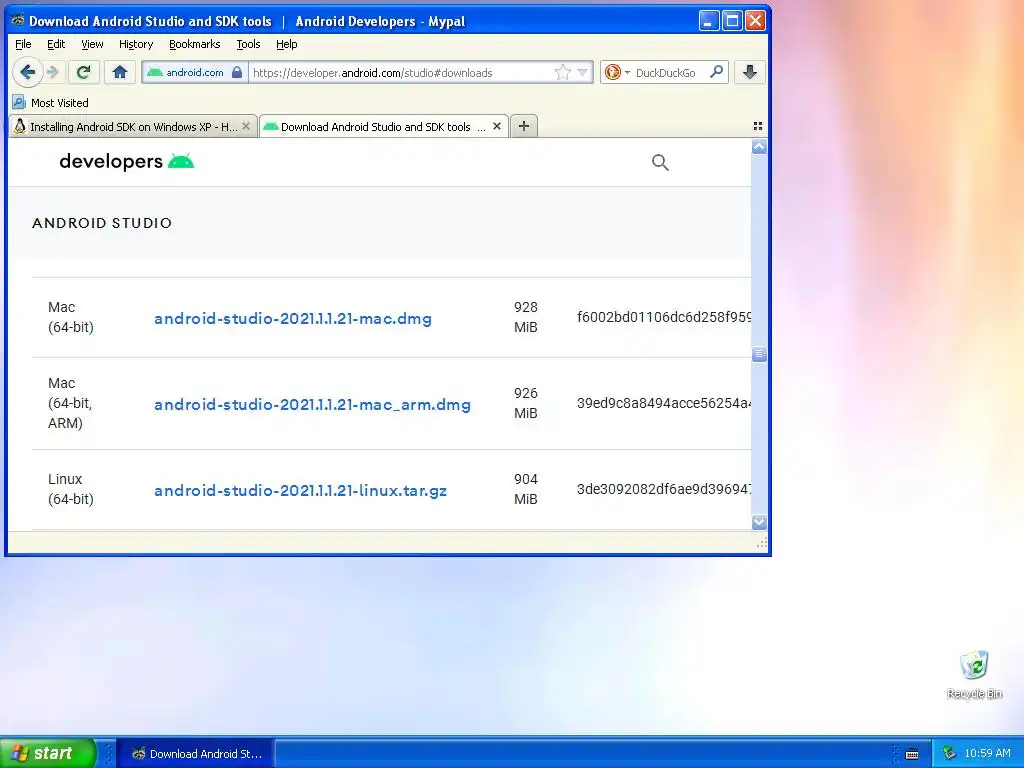1024x768 pixels.
Task: Close the Installing Android SDK tab
Action: 246,126
